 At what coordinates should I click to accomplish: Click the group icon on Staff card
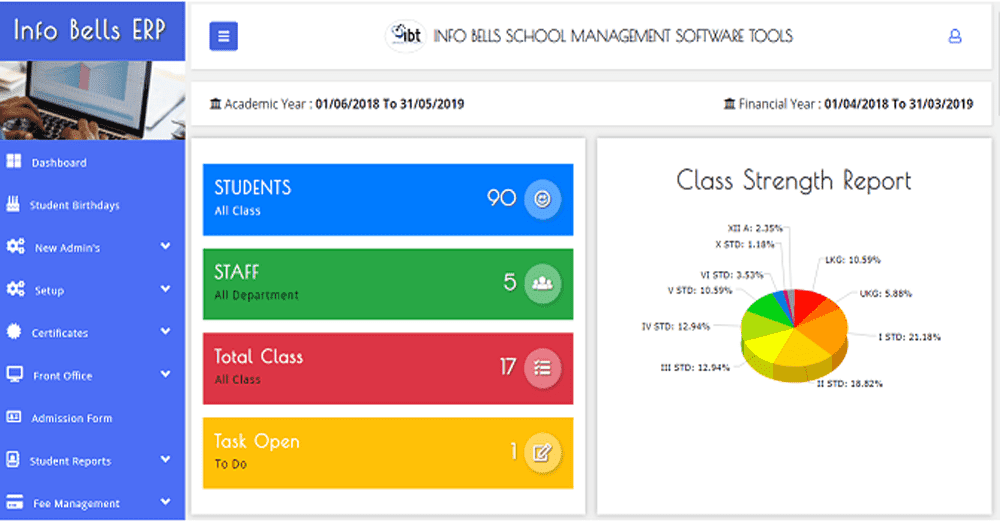tap(542, 283)
